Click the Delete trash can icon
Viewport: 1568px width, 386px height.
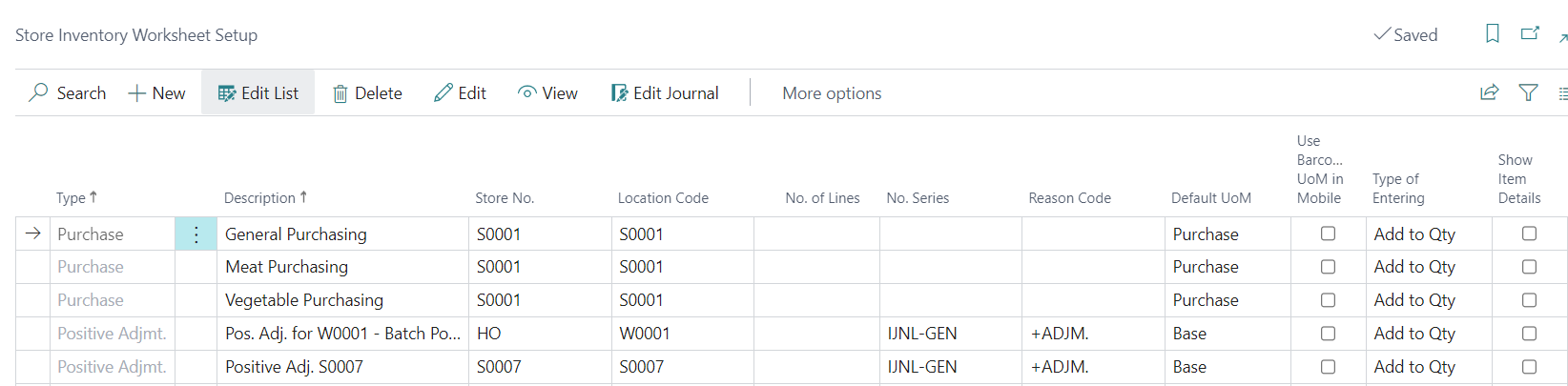click(340, 93)
